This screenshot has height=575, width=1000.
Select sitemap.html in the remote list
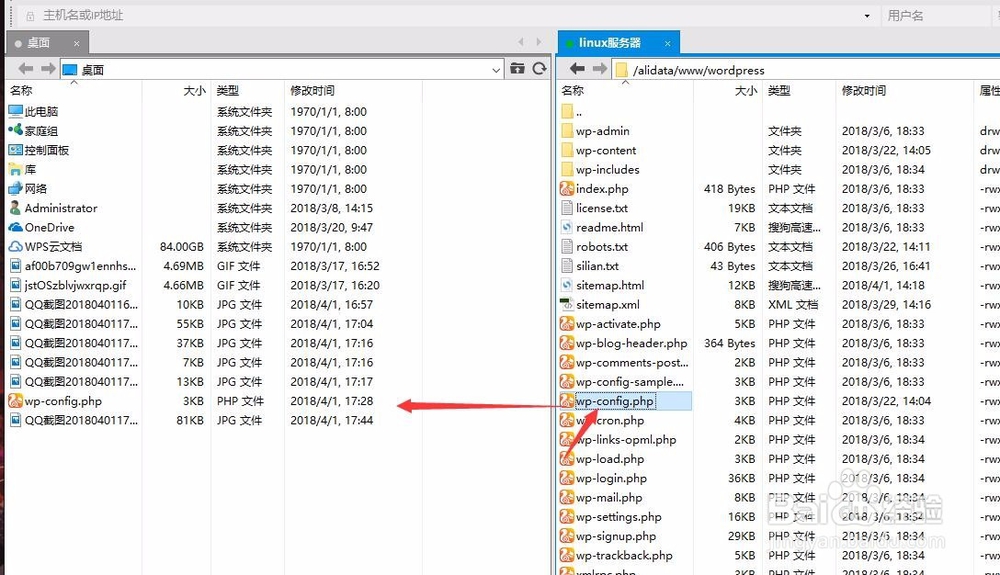[610, 285]
